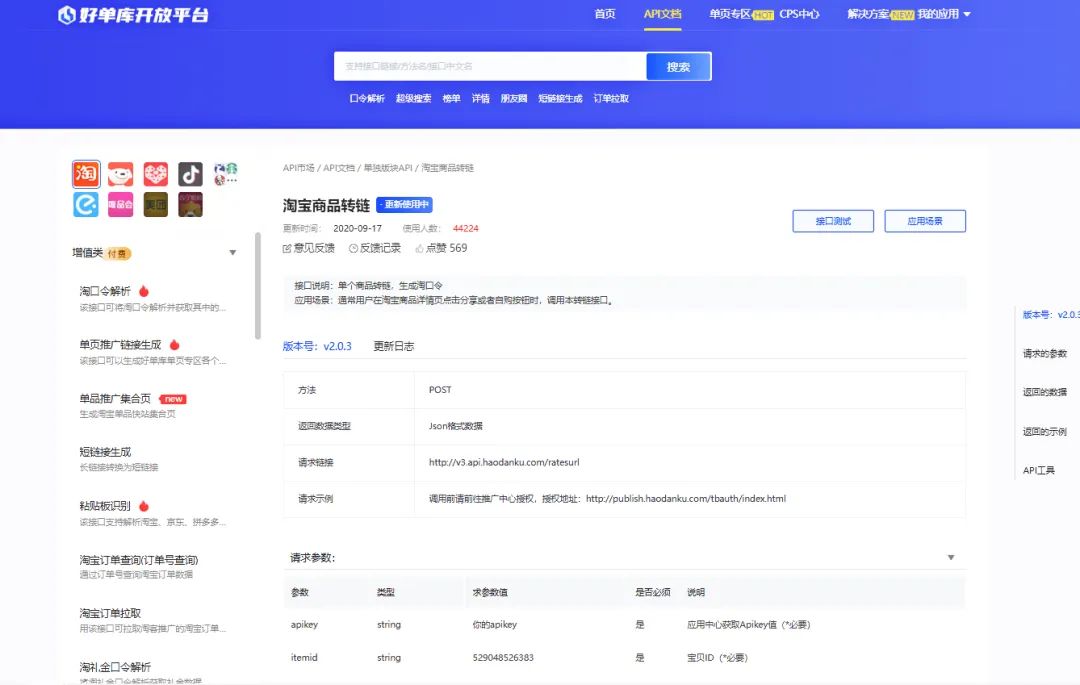Select the JD dog mascot platform icon
The width and height of the screenshot is (1080, 685).
121,174
